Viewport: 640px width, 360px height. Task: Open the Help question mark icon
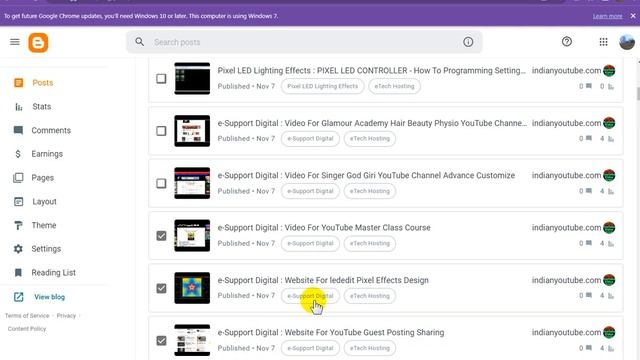(x=567, y=42)
